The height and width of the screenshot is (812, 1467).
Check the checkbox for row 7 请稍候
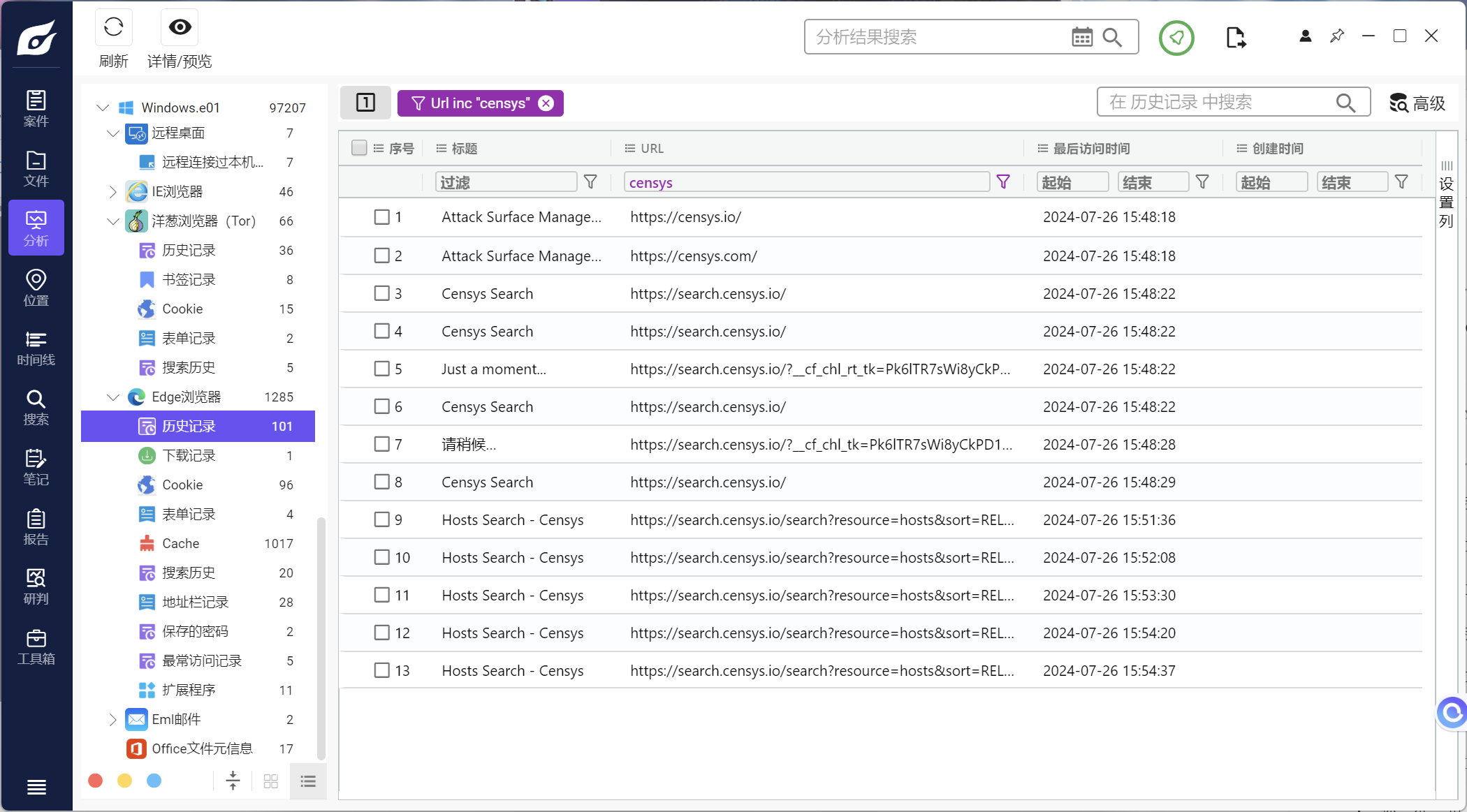[381, 444]
